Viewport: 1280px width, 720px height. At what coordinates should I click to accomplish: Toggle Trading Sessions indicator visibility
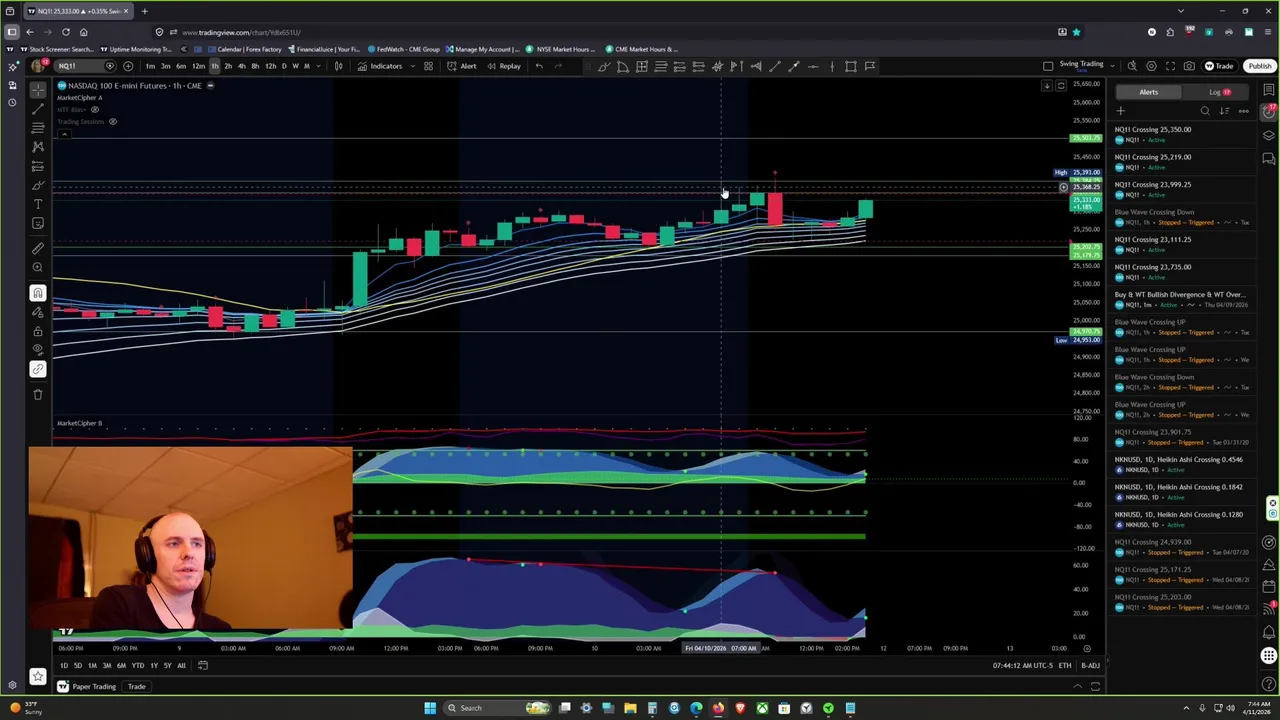click(x=113, y=121)
